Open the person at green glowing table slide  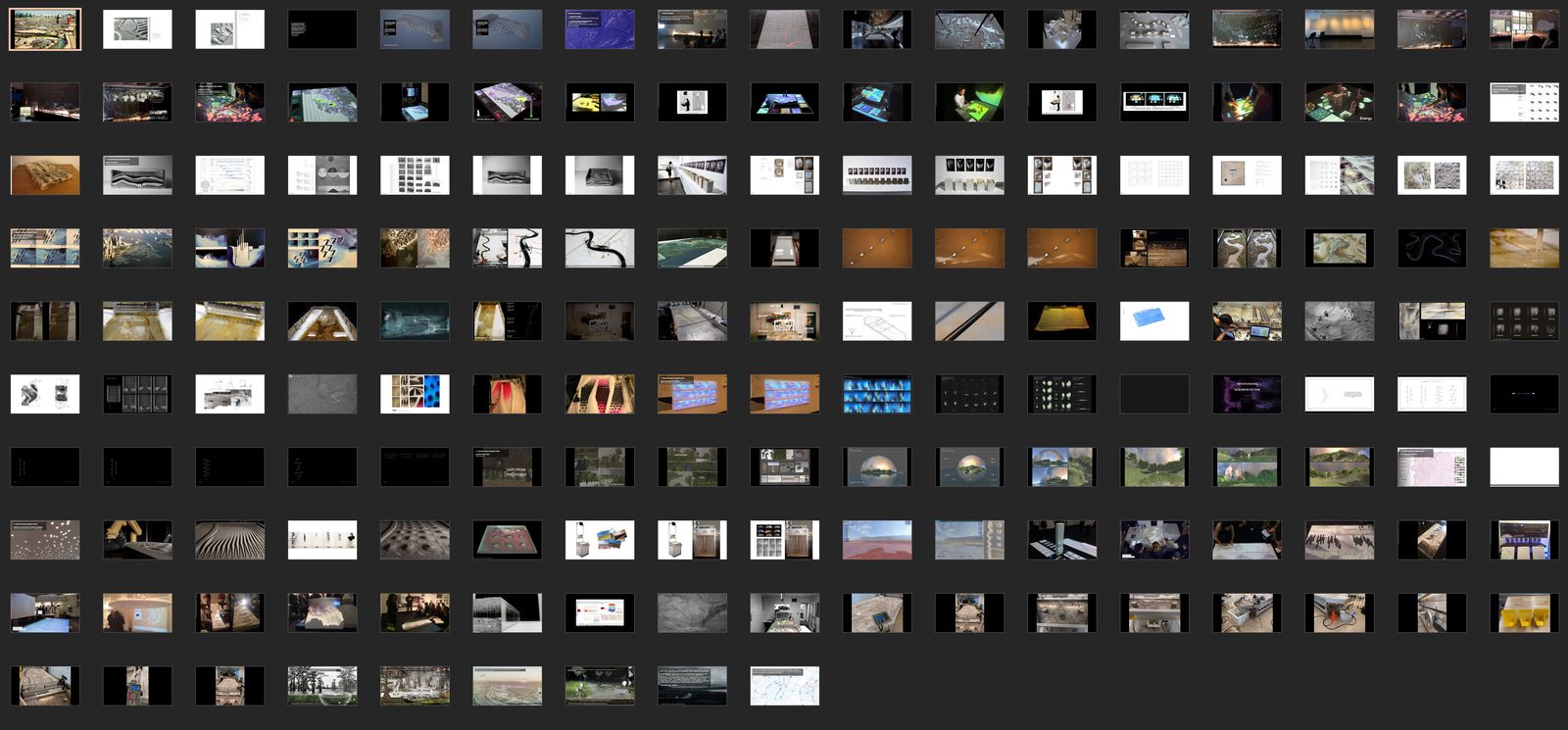pyautogui.click(x=969, y=102)
